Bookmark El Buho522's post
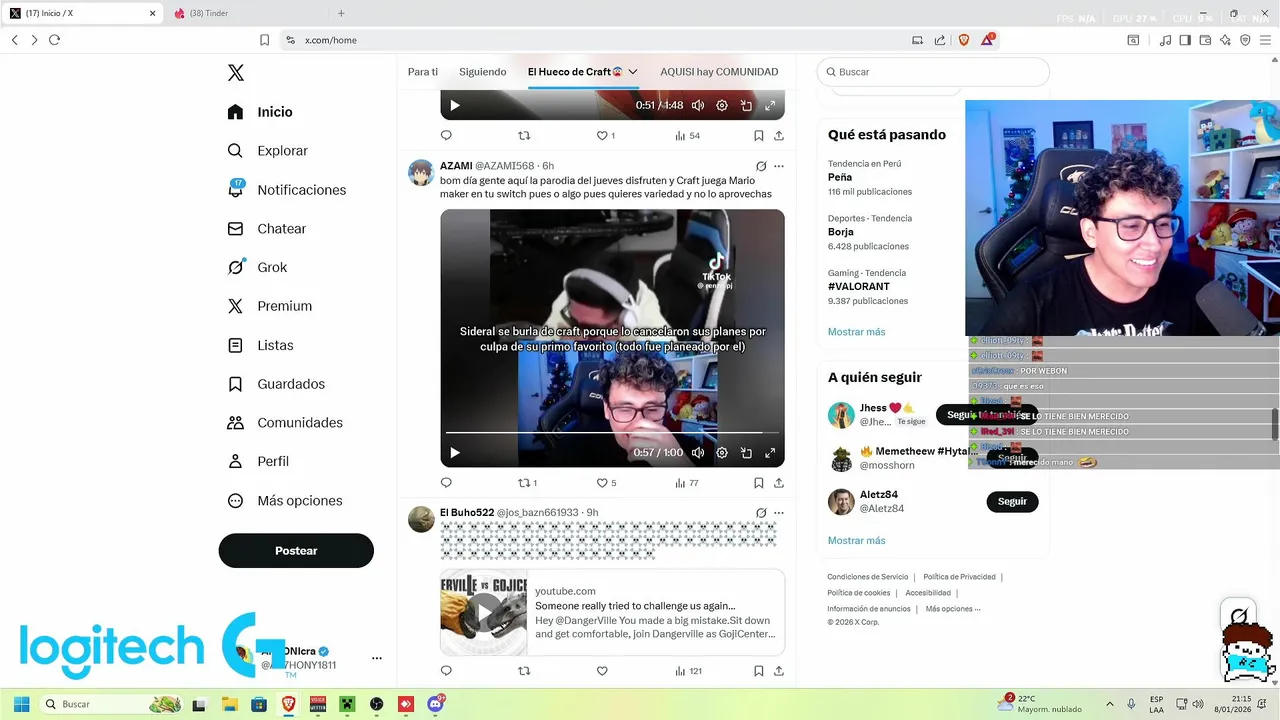 (759, 671)
